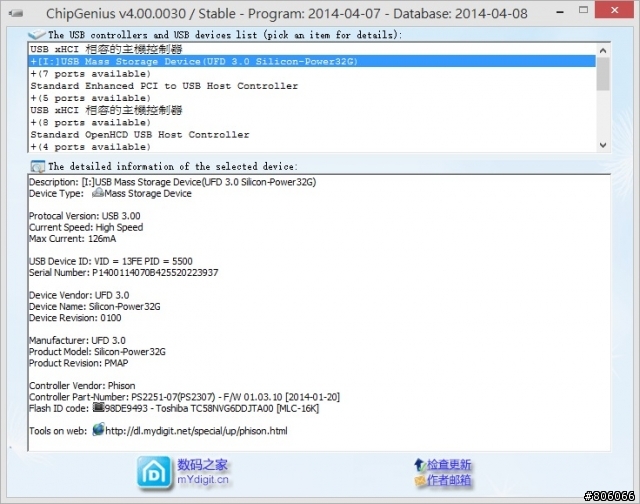Click the 'Protocal Version: USB 3.00' line

tap(85, 216)
